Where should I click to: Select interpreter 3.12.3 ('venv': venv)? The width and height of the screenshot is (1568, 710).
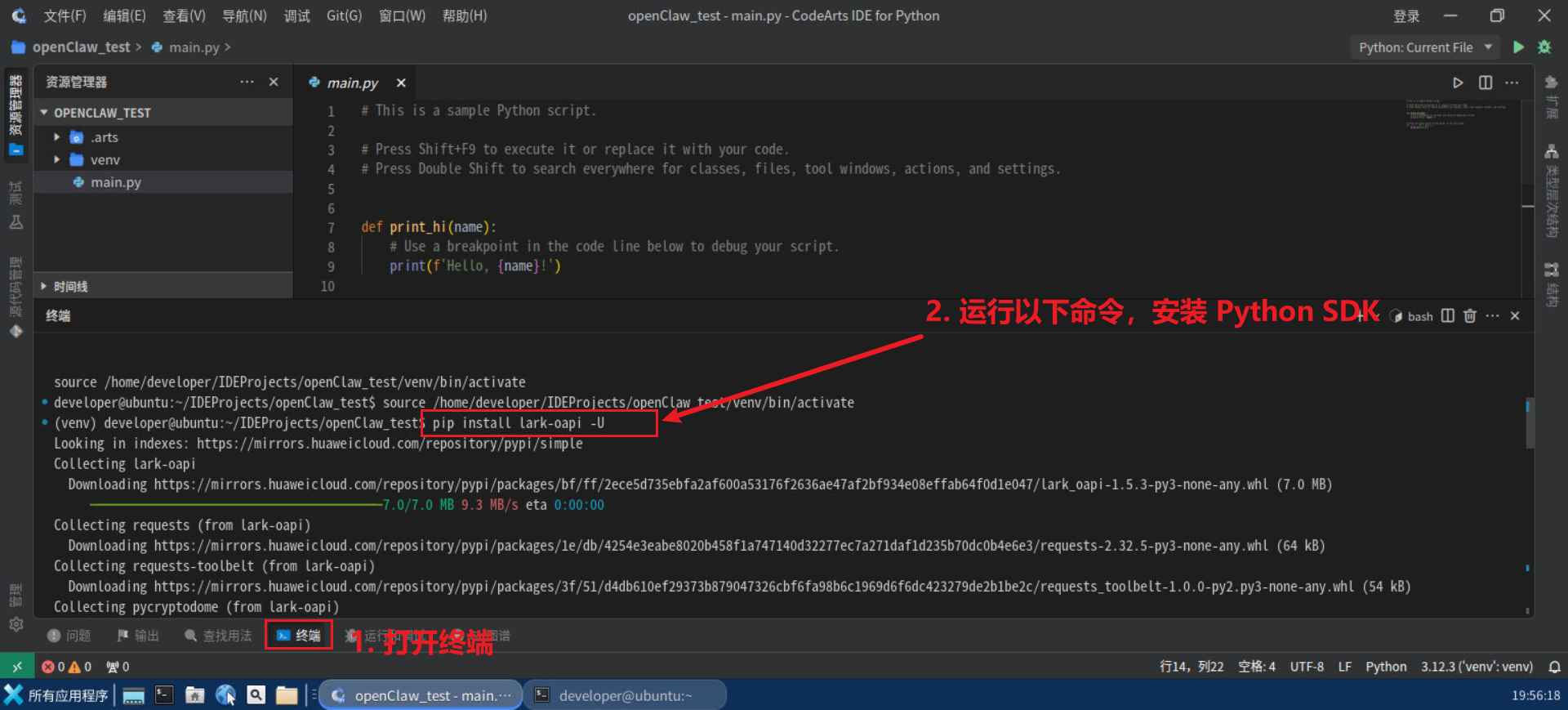pyautogui.click(x=1477, y=667)
